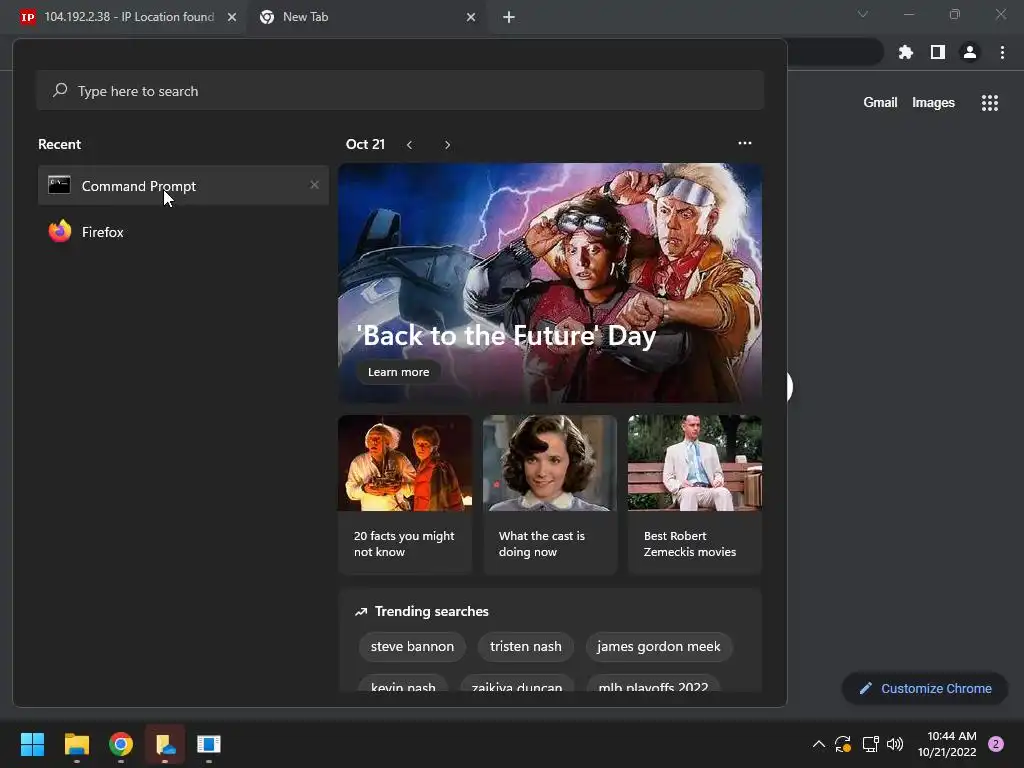Click Learn more on Back to the Future

point(398,372)
